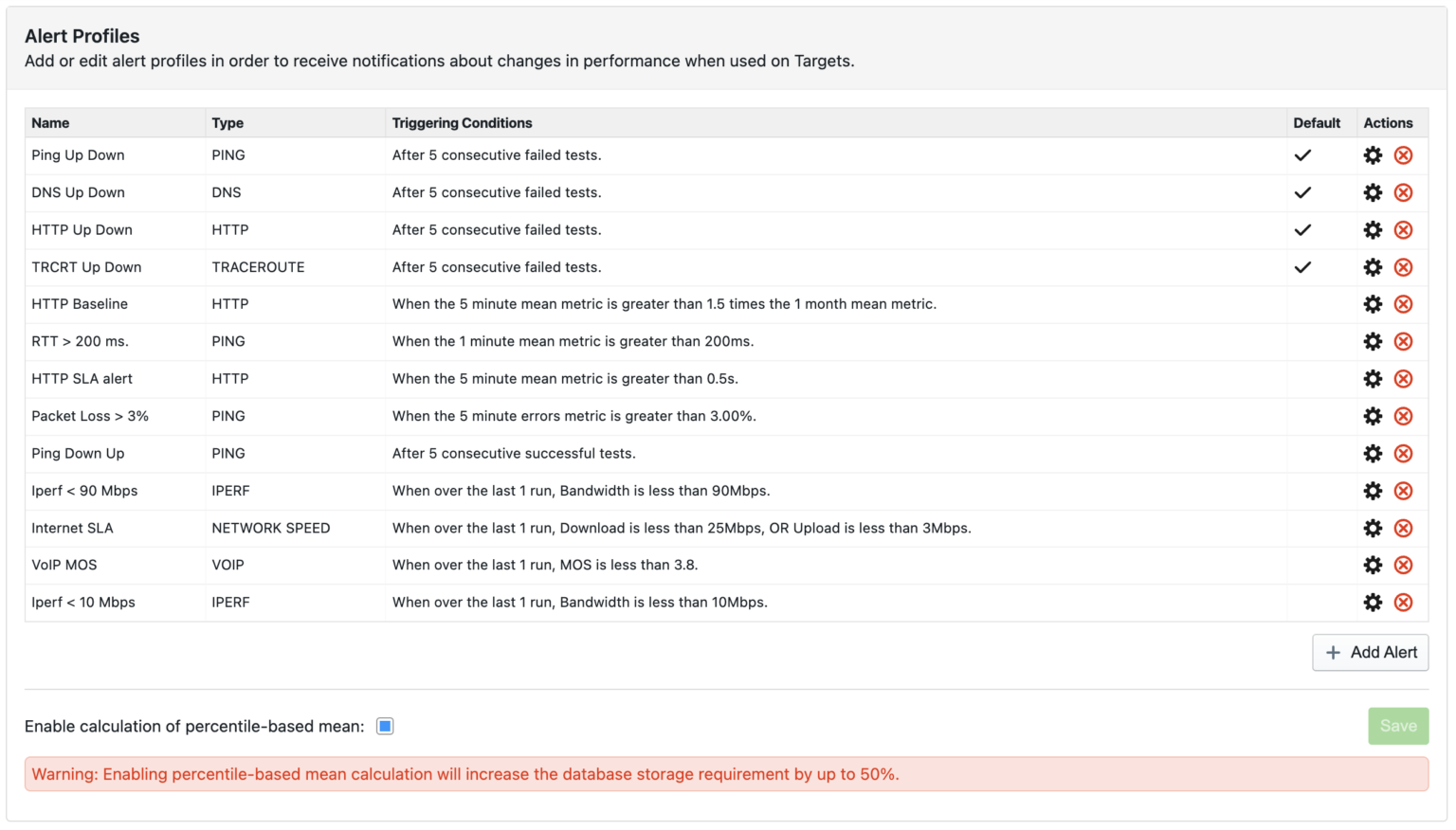Toggle percentile-based mean calculation checkbox
The width and height of the screenshot is (1456, 830).
click(385, 727)
